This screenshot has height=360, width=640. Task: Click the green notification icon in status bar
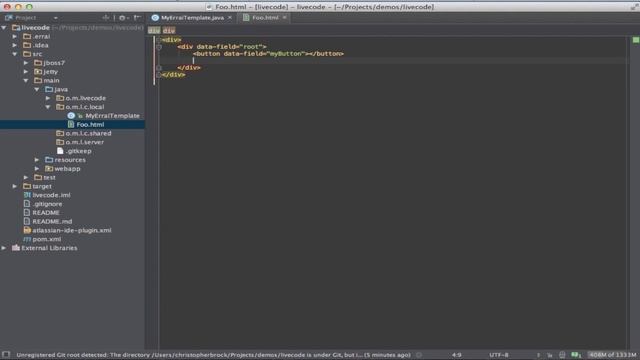tap(576, 355)
